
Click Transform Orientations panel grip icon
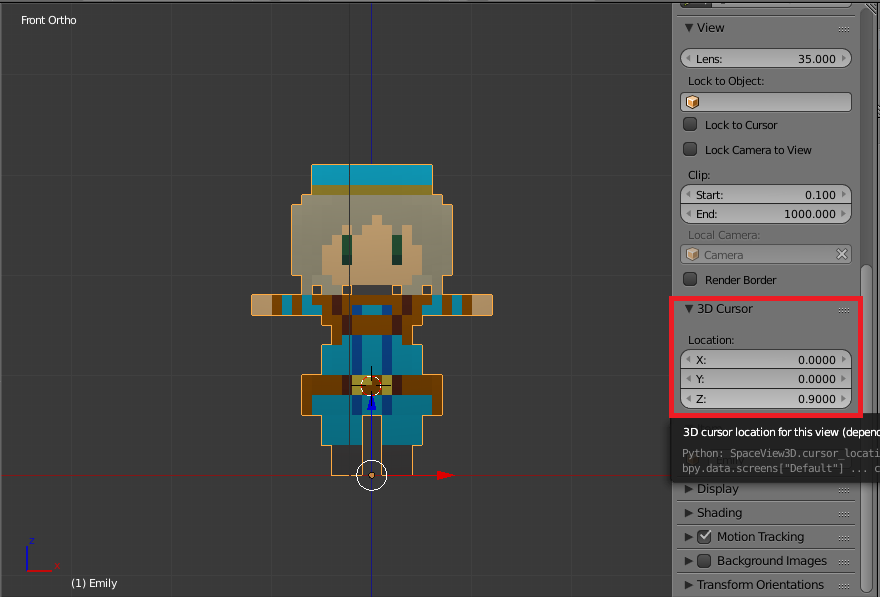[x=844, y=586]
